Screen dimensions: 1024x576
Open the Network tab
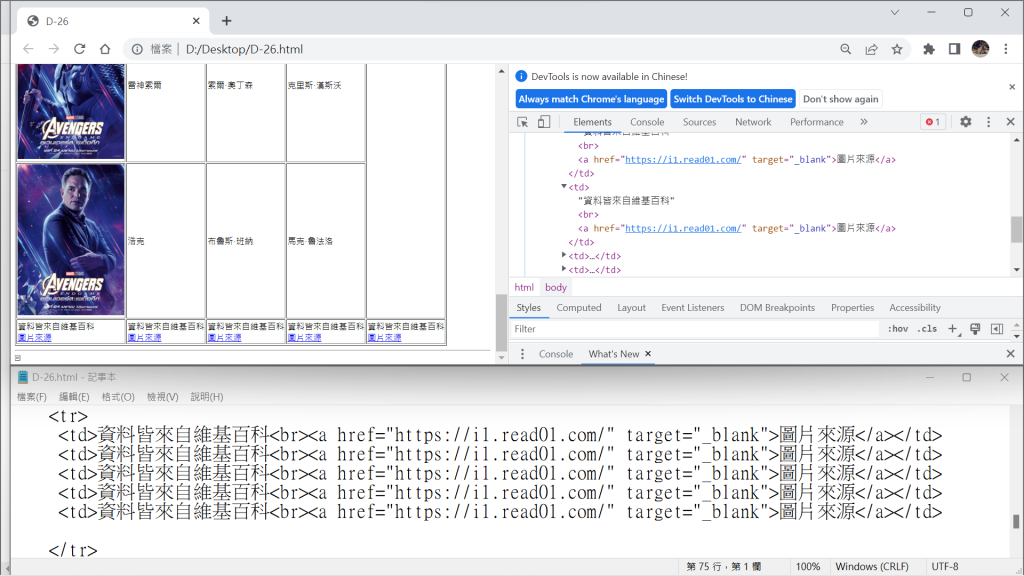(x=753, y=122)
